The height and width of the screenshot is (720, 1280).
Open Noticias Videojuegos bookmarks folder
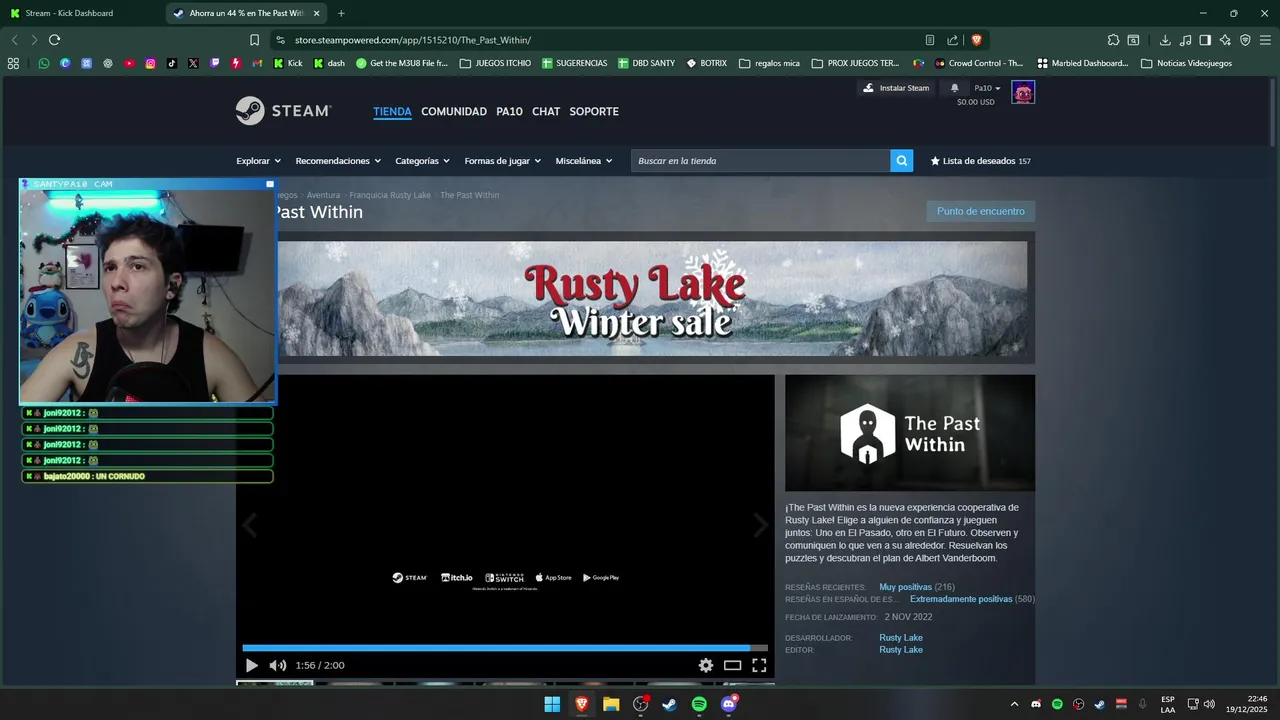click(x=1186, y=63)
